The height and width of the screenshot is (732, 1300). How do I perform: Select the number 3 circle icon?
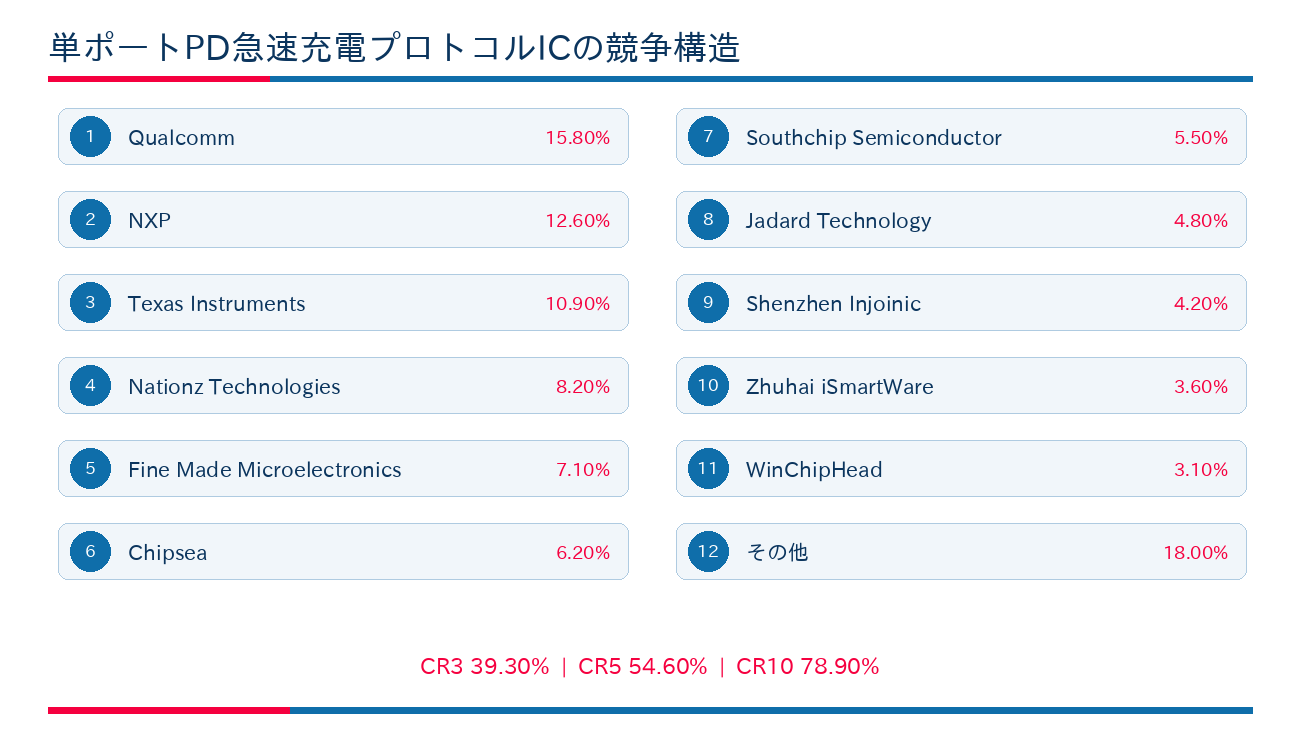click(90, 303)
